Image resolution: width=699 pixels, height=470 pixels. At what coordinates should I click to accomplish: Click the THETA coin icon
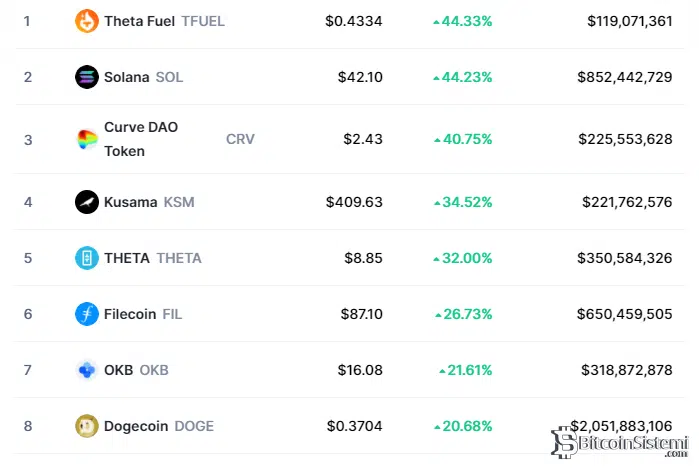point(87,258)
